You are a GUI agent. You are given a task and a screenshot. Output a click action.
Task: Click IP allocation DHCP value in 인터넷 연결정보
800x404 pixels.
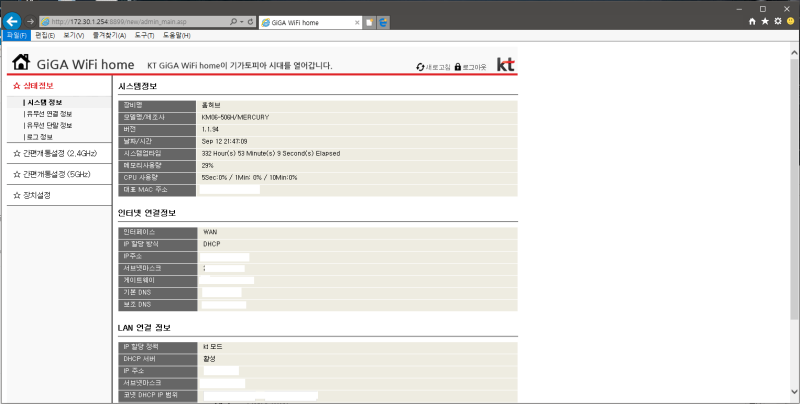[x=211, y=244]
